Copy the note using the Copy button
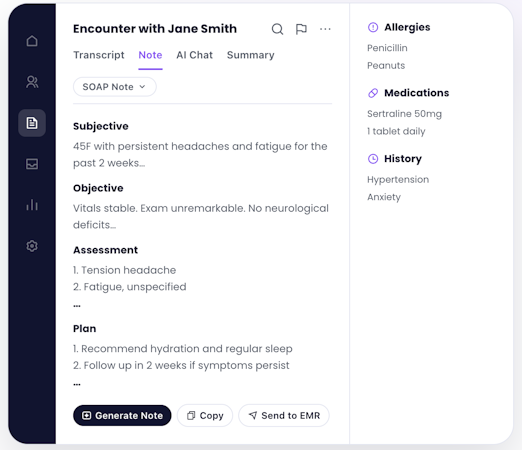522x450 pixels. [x=205, y=415]
